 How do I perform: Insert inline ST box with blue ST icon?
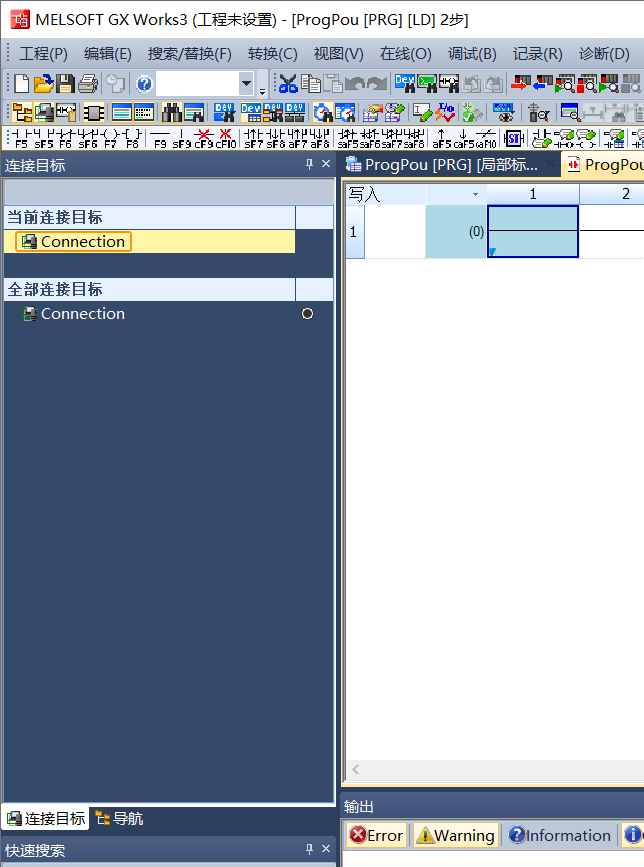(514, 138)
